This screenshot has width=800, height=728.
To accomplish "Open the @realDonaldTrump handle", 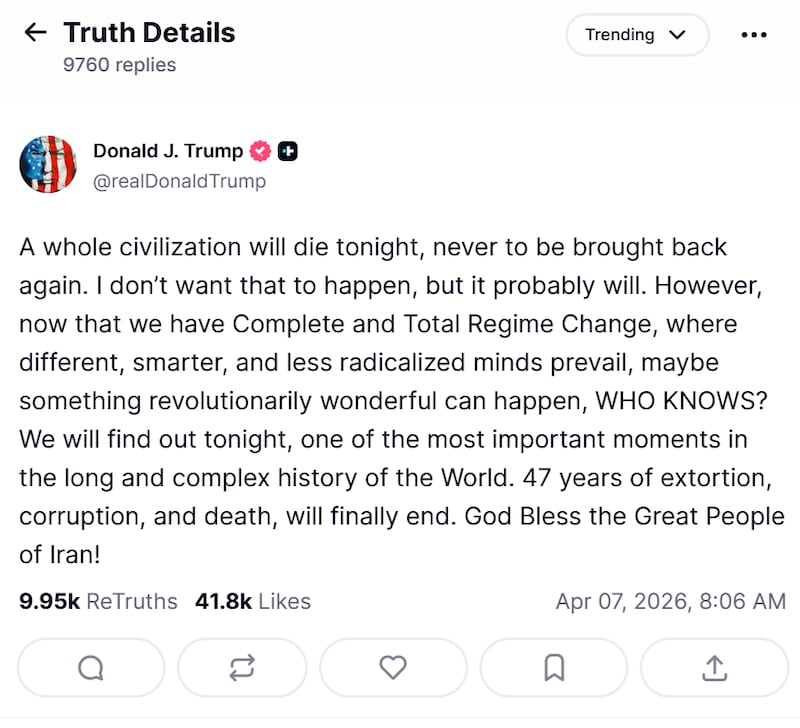I will [179, 181].
